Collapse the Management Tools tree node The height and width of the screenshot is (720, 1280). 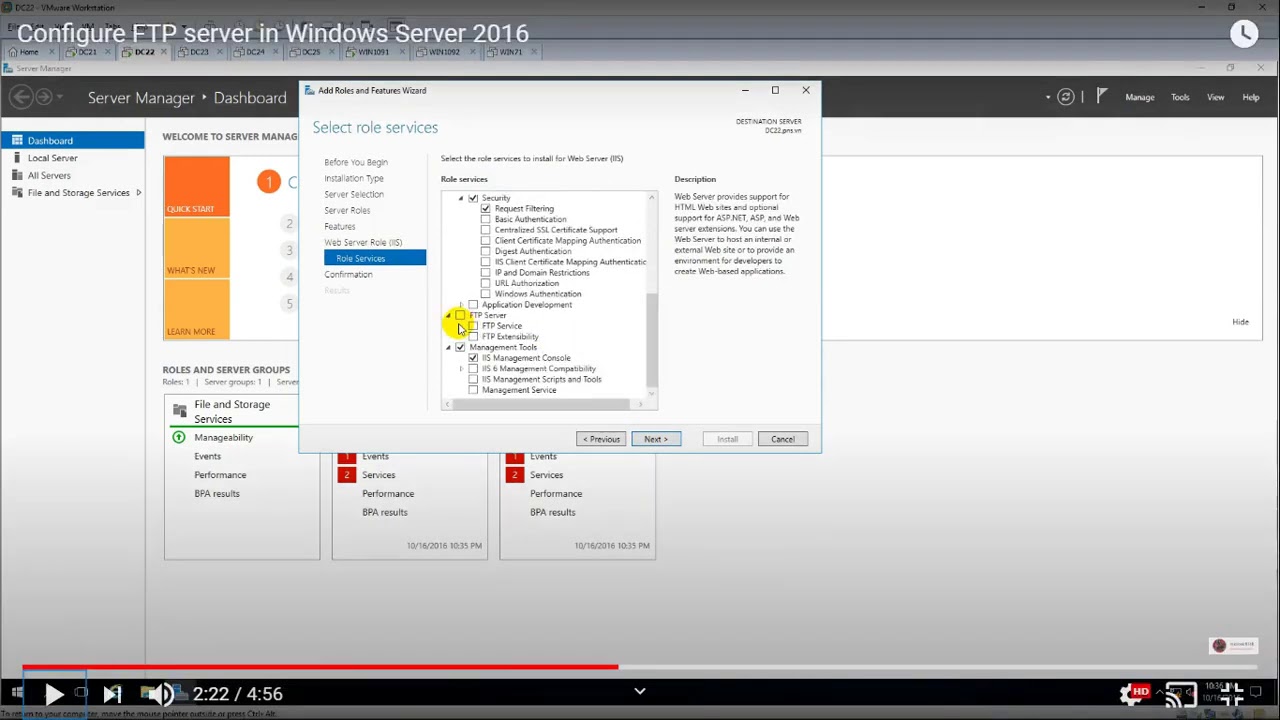pyautogui.click(x=448, y=347)
